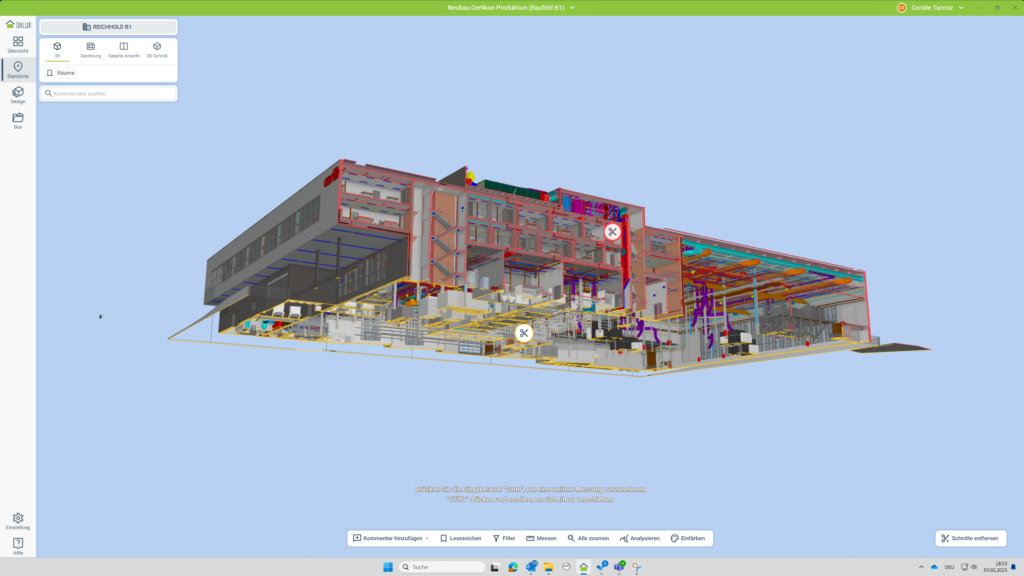The width and height of the screenshot is (1024, 576).
Task: Click the lower scissors section marker on model
Action: tap(523, 333)
